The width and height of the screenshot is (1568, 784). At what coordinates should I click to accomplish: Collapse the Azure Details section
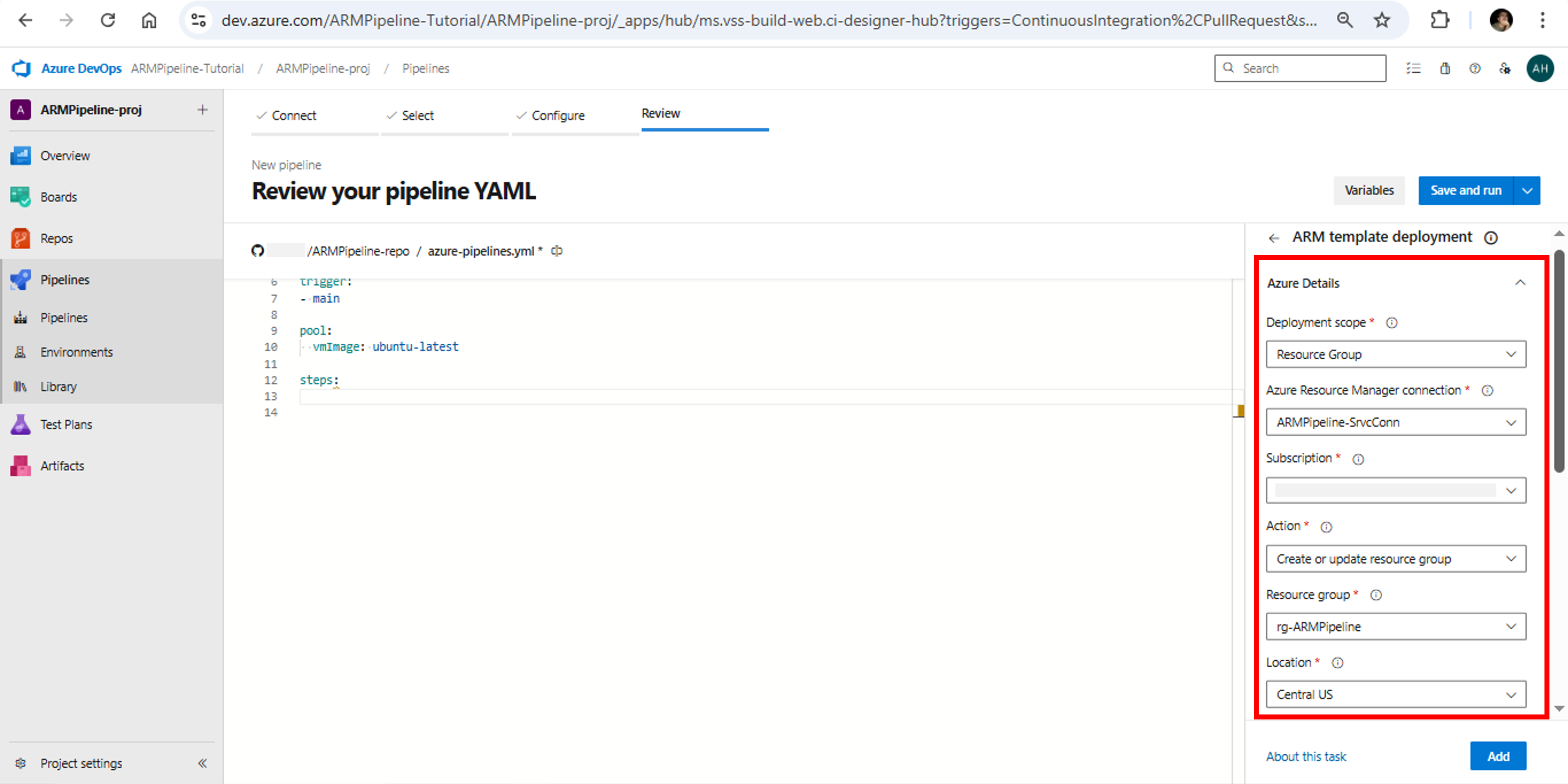(x=1521, y=282)
